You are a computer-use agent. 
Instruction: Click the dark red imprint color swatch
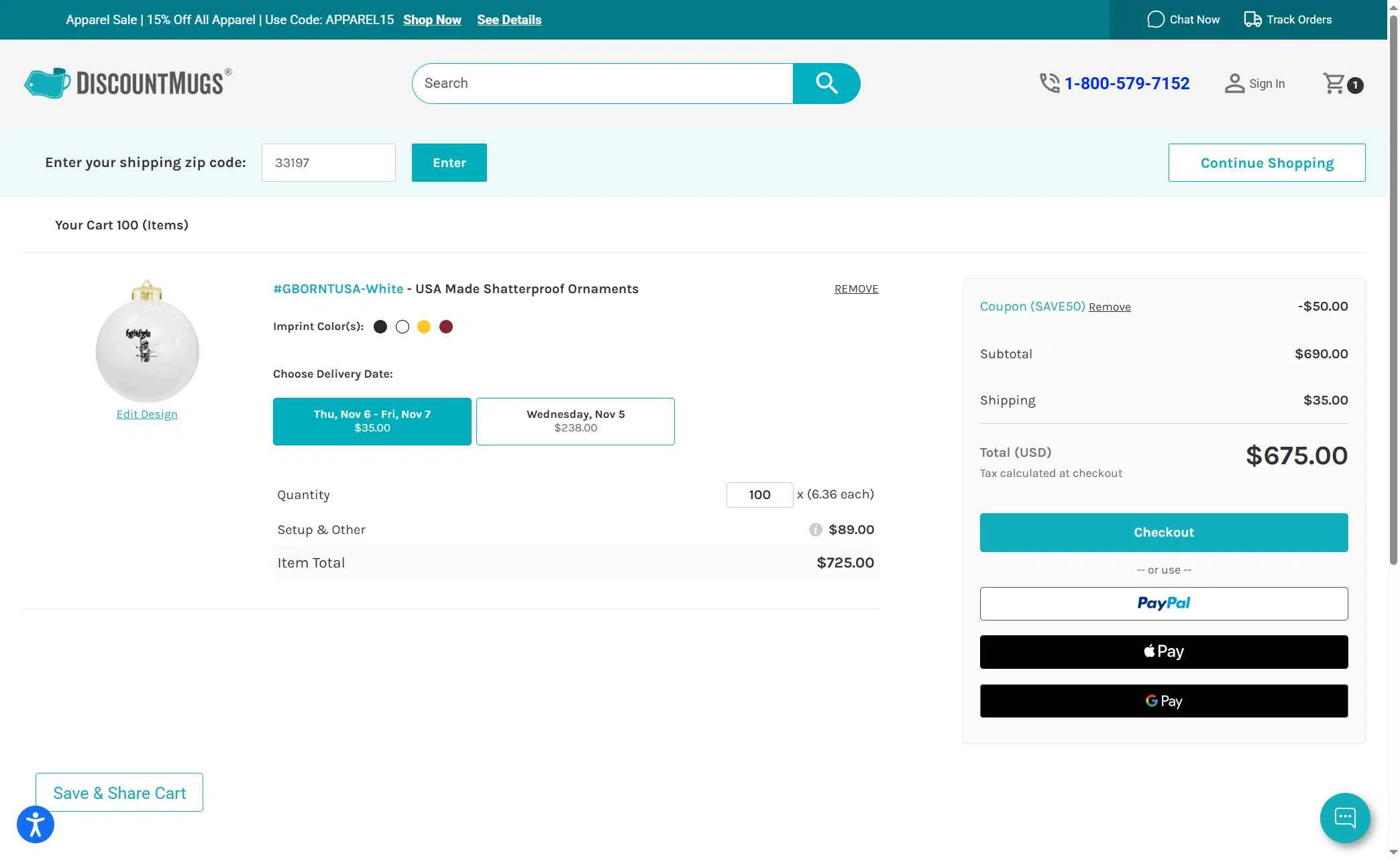click(446, 327)
